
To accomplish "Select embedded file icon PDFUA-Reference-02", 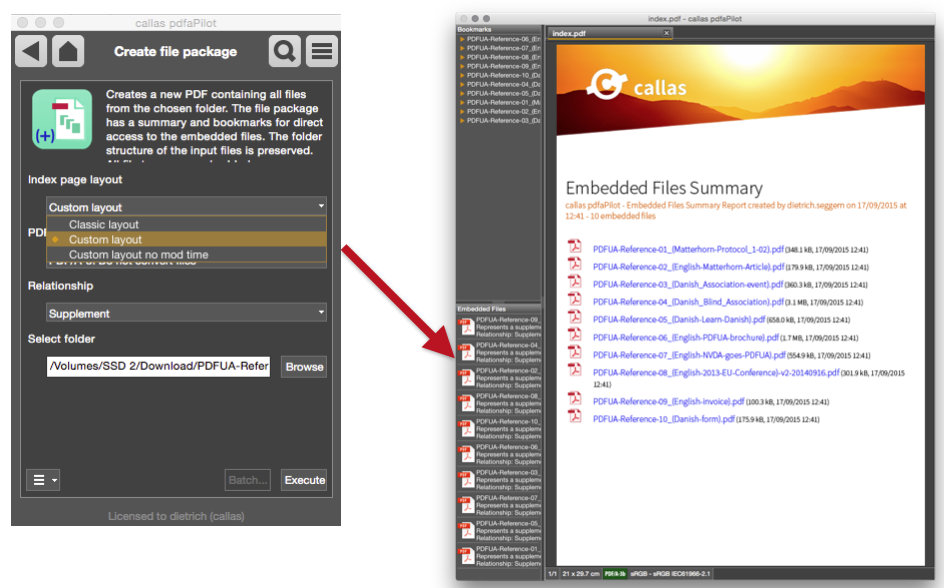I will coord(467,378).
